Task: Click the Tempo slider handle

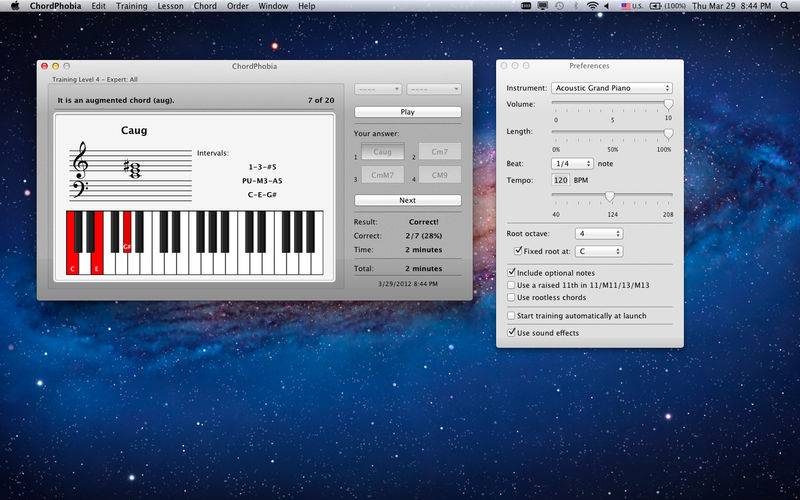Action: pos(610,197)
